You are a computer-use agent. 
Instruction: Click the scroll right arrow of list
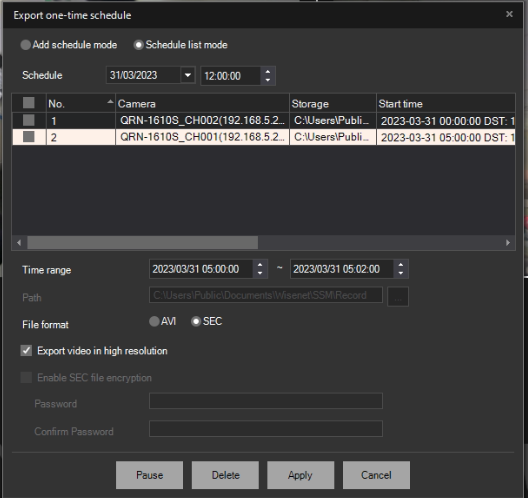click(508, 242)
